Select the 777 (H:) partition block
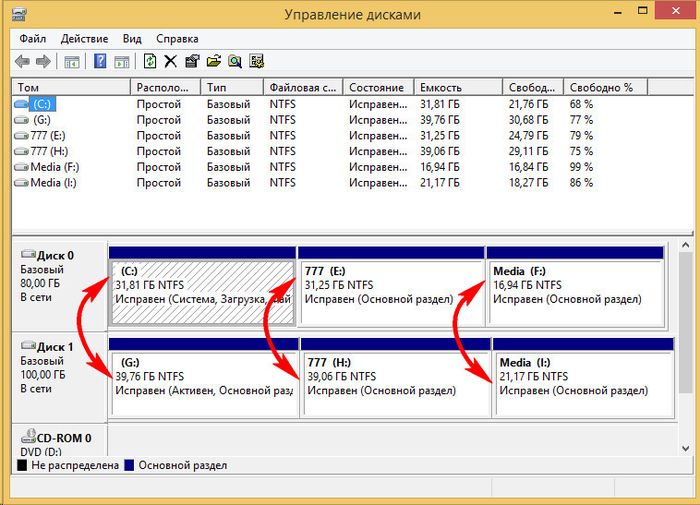Viewport: 700px width, 505px height. point(396,378)
